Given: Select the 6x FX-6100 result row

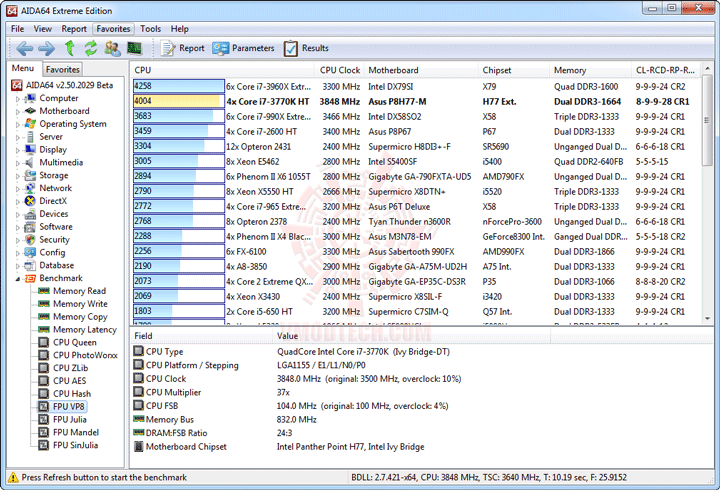Looking at the screenshot, I should [x=416, y=251].
